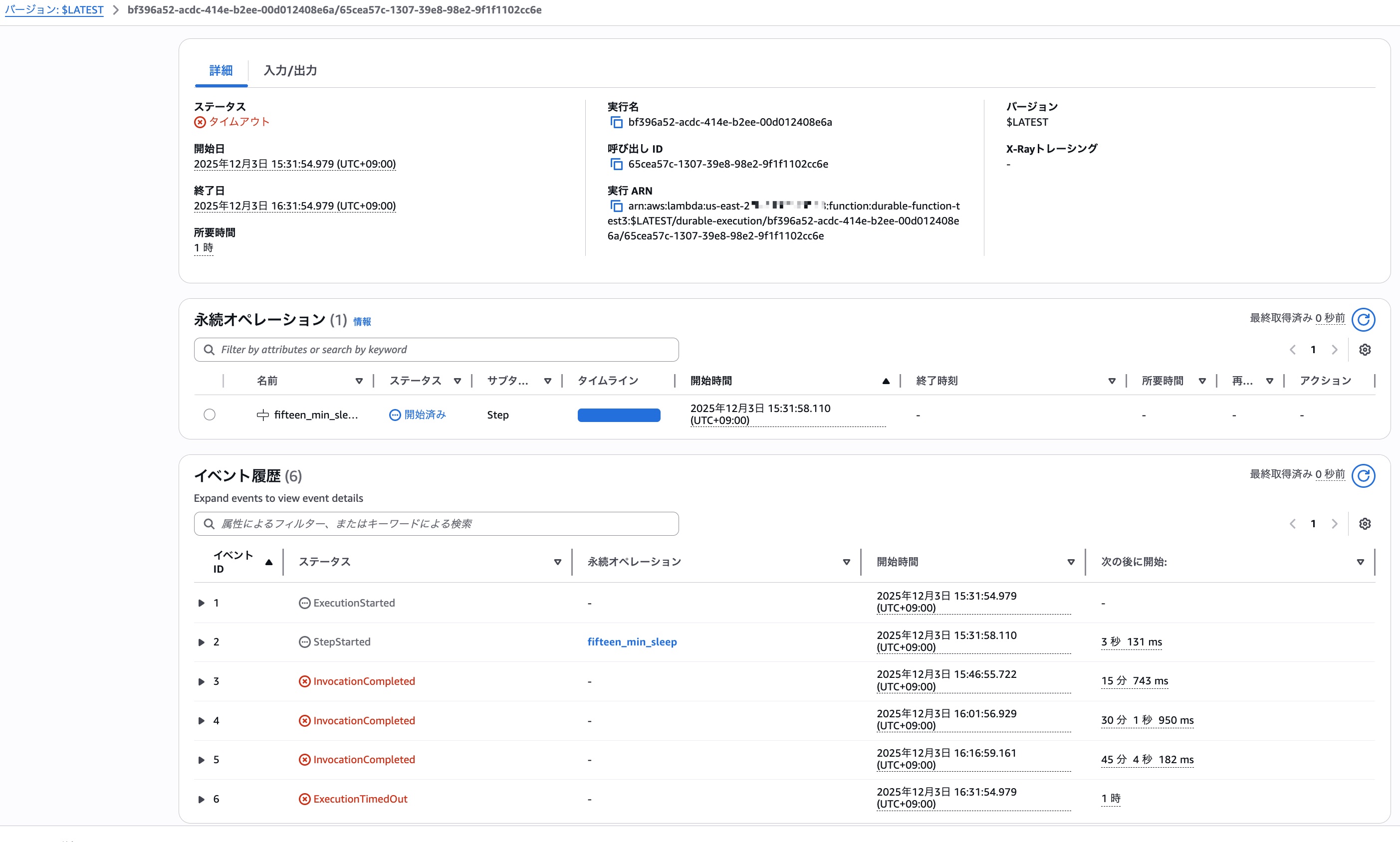Open the status column filter dropdown in operations table

click(x=458, y=381)
